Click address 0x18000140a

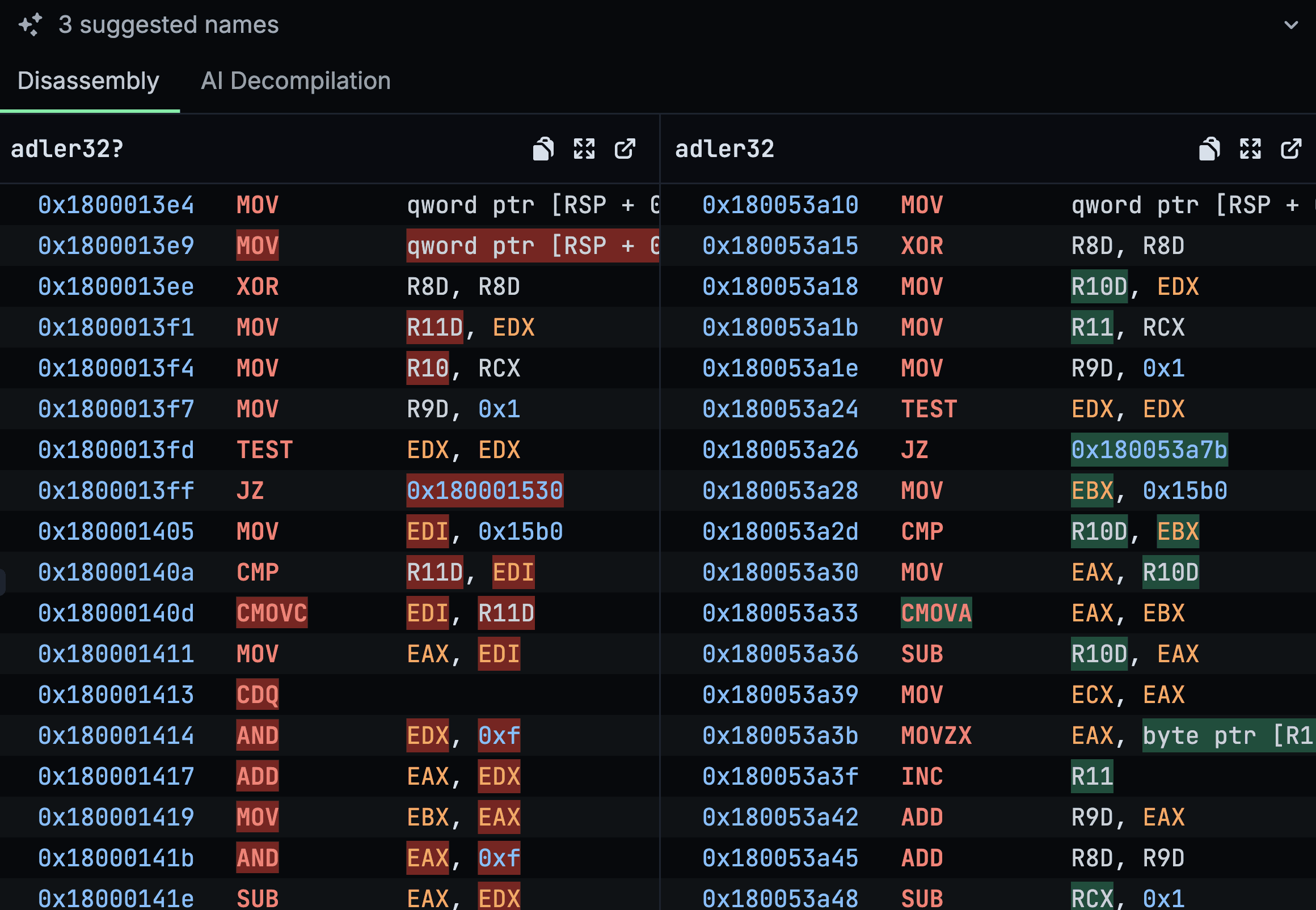116,573
